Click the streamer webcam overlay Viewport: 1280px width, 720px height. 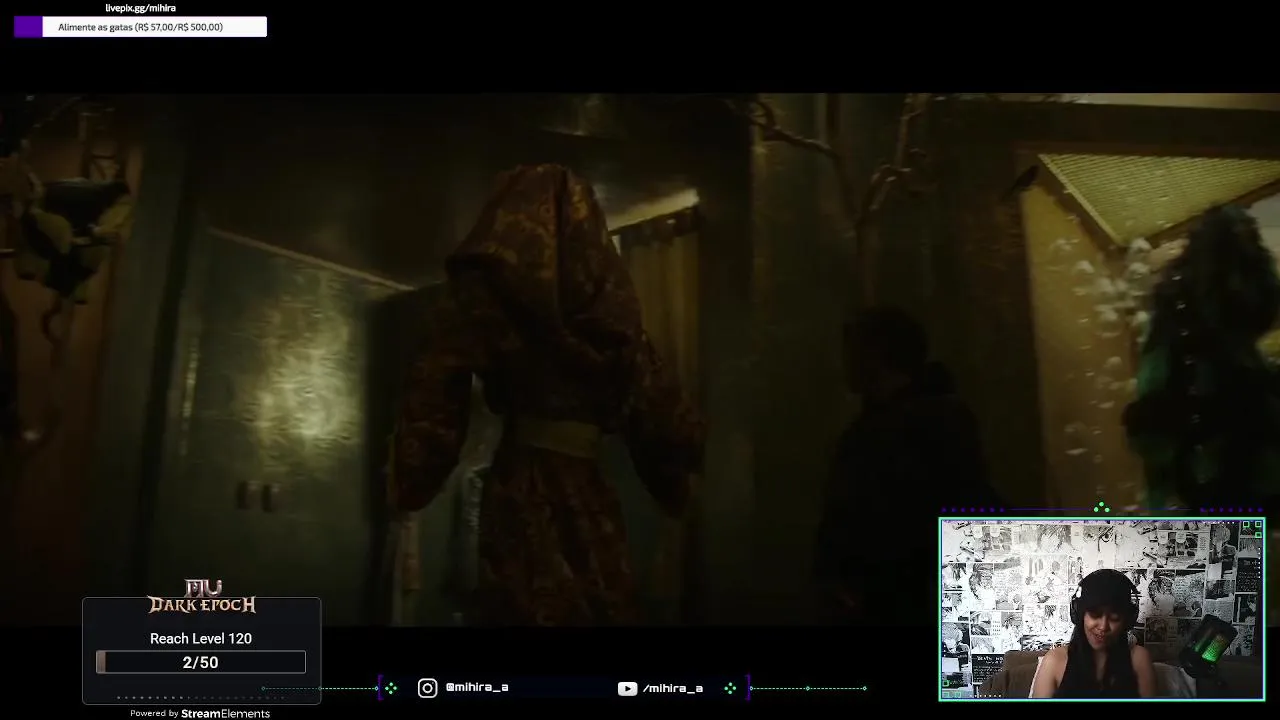pos(1102,608)
